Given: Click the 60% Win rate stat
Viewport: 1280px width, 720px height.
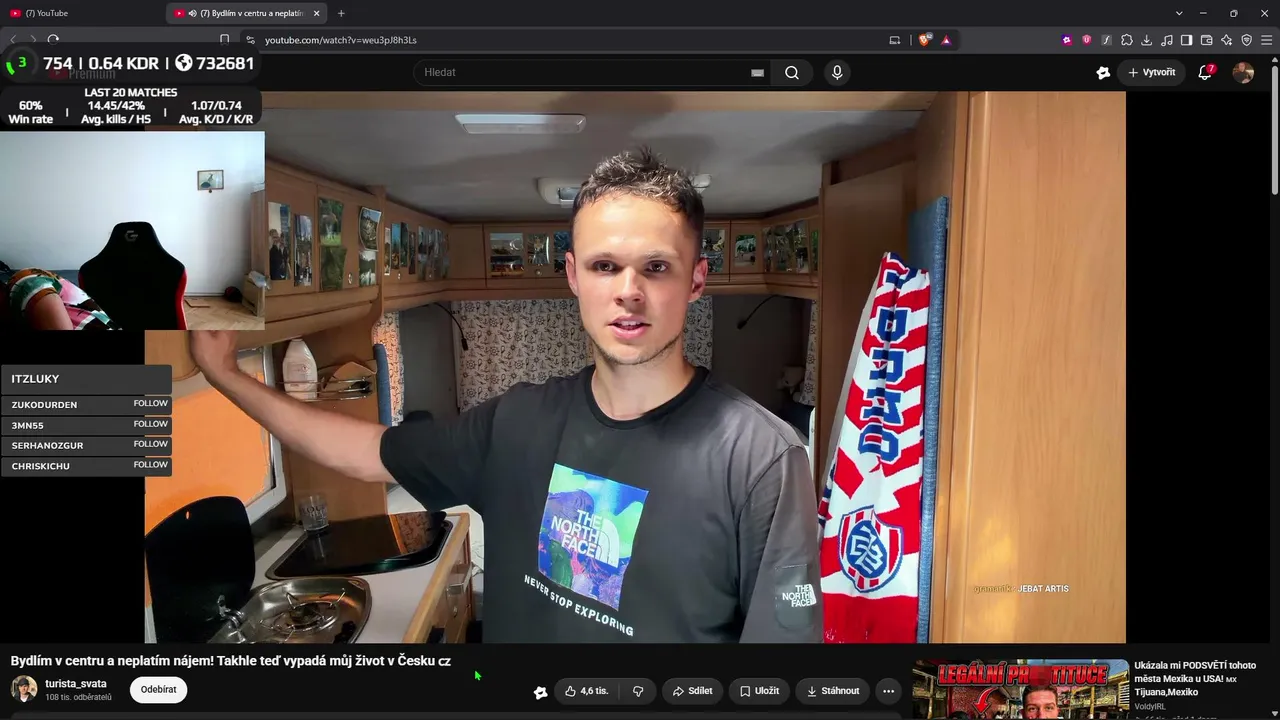Looking at the screenshot, I should 31,112.
